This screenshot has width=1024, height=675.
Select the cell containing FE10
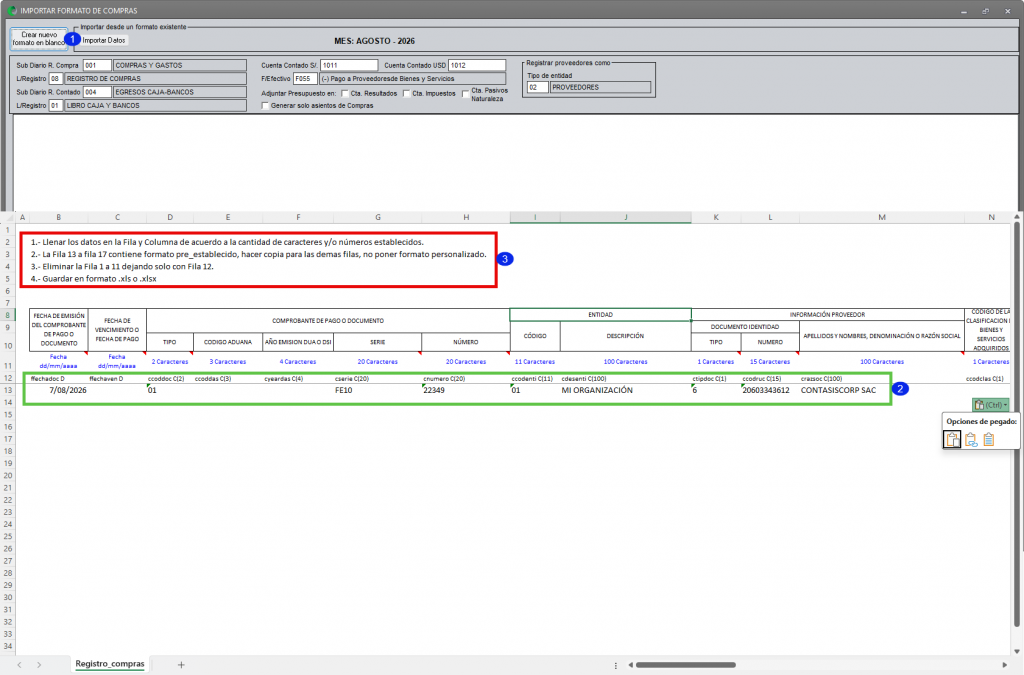(377, 390)
